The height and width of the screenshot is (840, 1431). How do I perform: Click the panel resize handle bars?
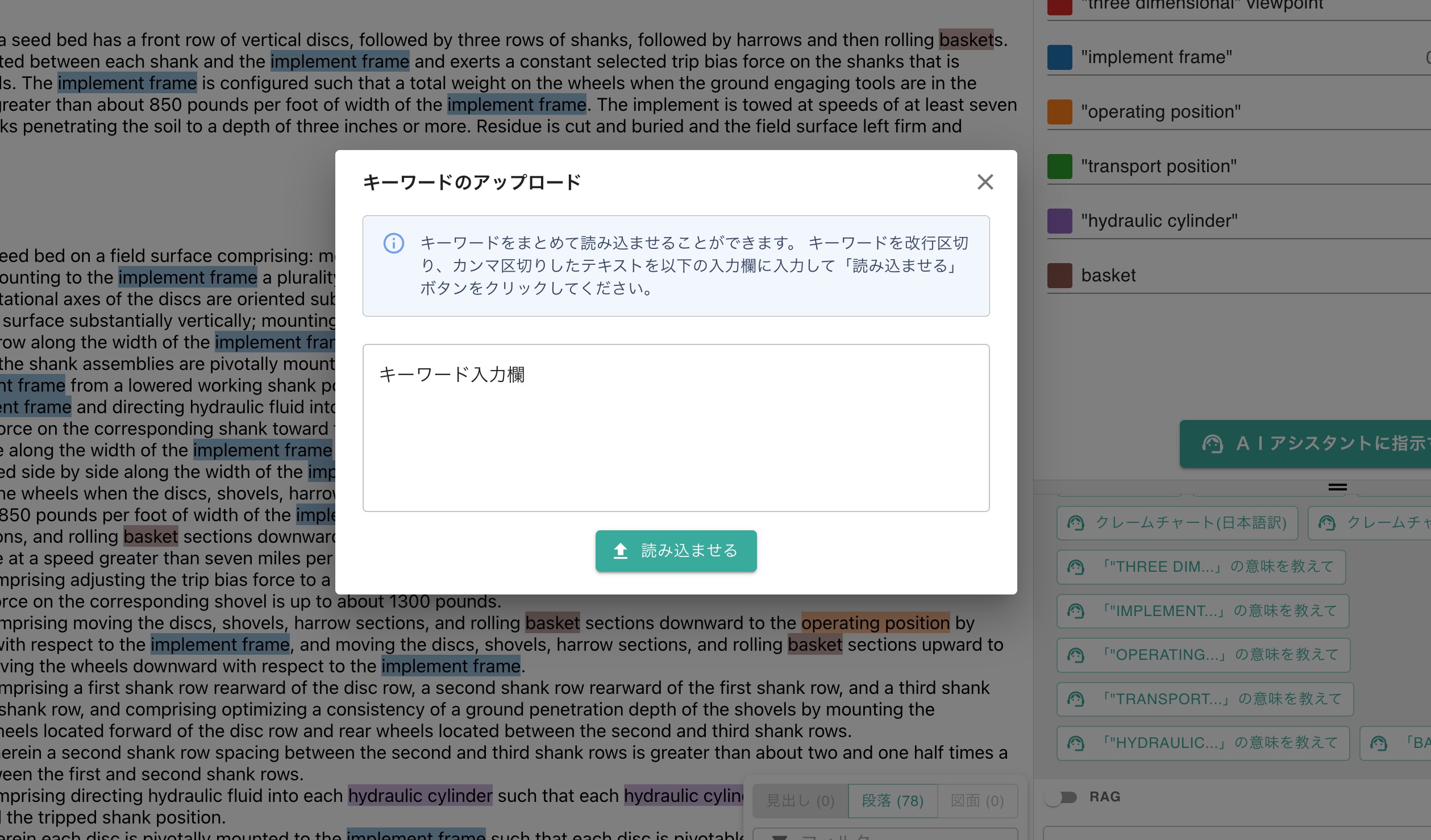[1337, 487]
